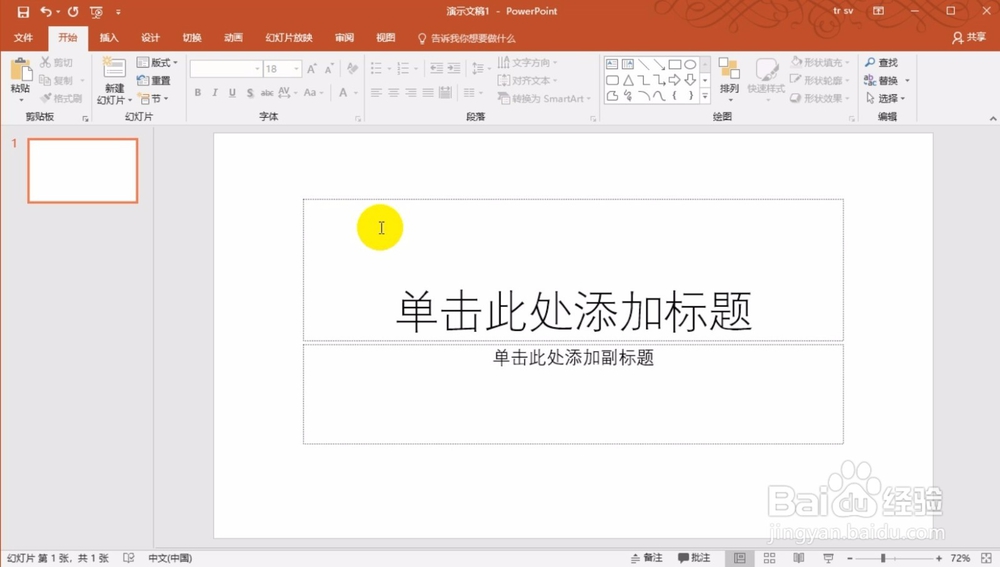Open the Select (选择) dropdown
The width and height of the screenshot is (1000, 567).
(885, 98)
